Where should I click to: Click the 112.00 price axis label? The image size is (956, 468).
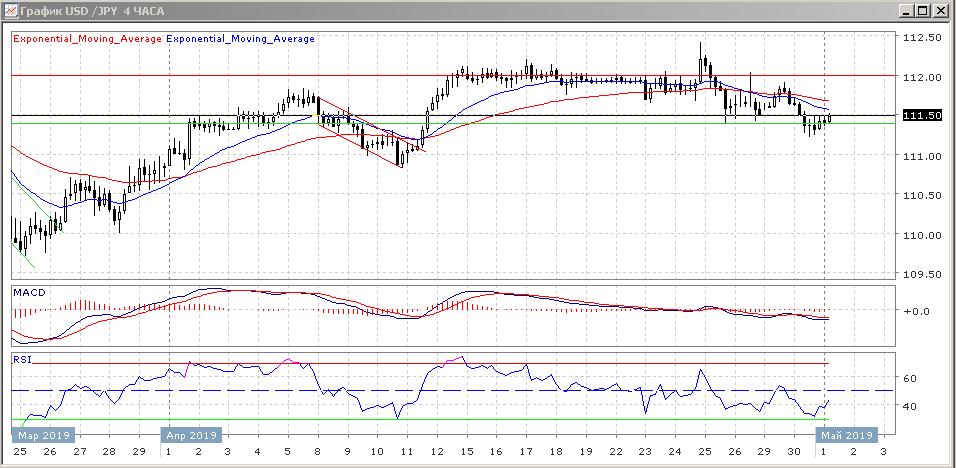coord(921,77)
